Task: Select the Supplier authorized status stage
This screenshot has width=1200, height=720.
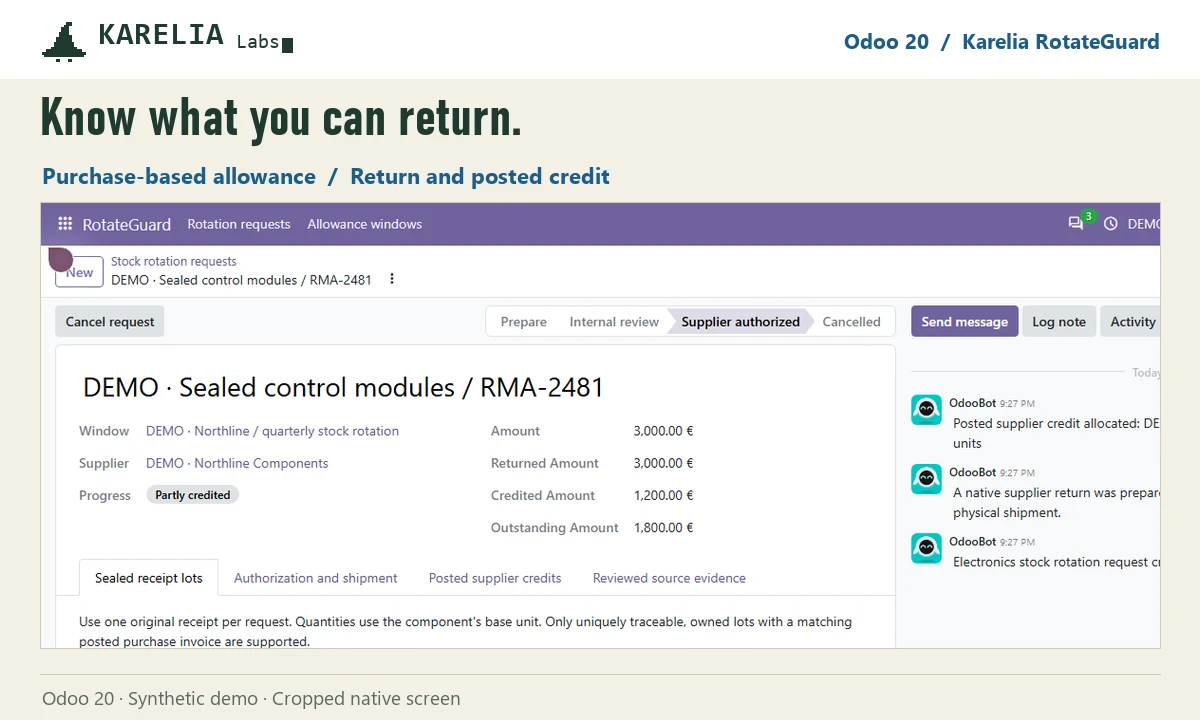Action: pyautogui.click(x=741, y=322)
